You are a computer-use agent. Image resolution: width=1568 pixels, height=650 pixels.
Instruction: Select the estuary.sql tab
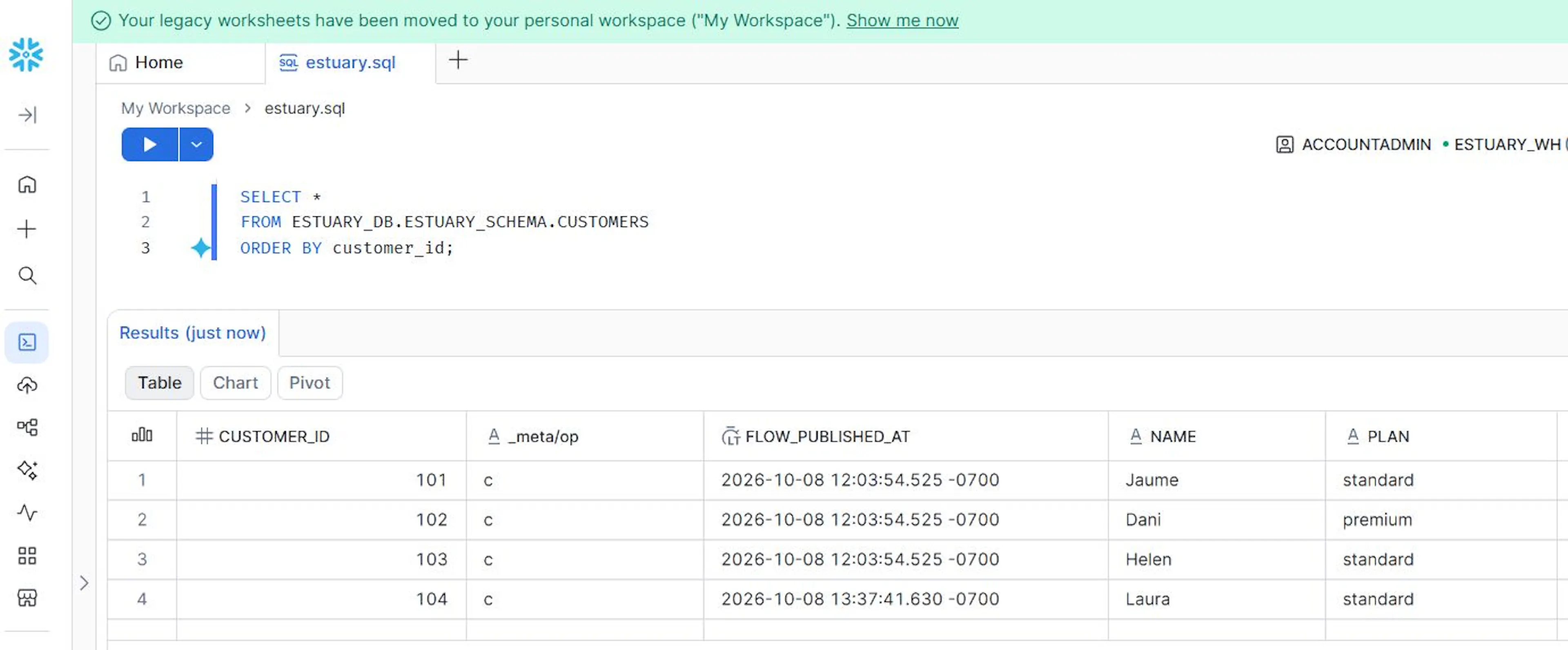pyautogui.click(x=350, y=62)
